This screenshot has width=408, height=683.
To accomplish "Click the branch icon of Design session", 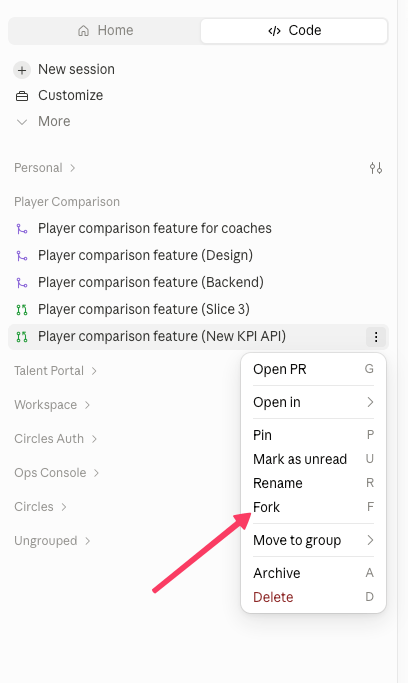I will pos(22,256).
